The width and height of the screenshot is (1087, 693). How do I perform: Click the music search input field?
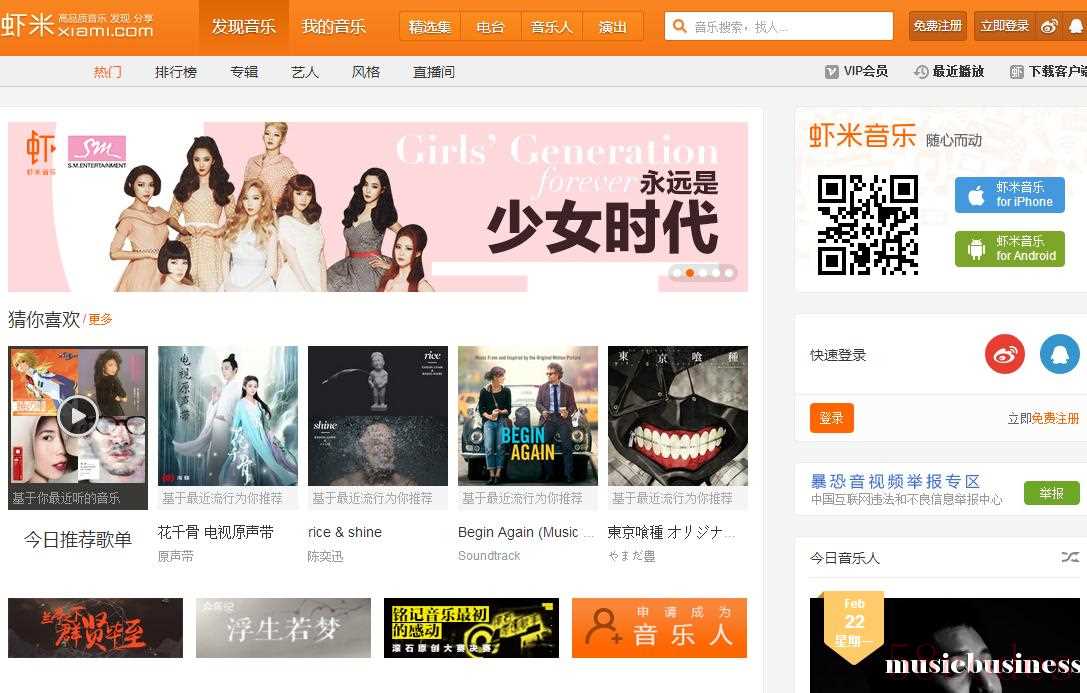(x=779, y=26)
